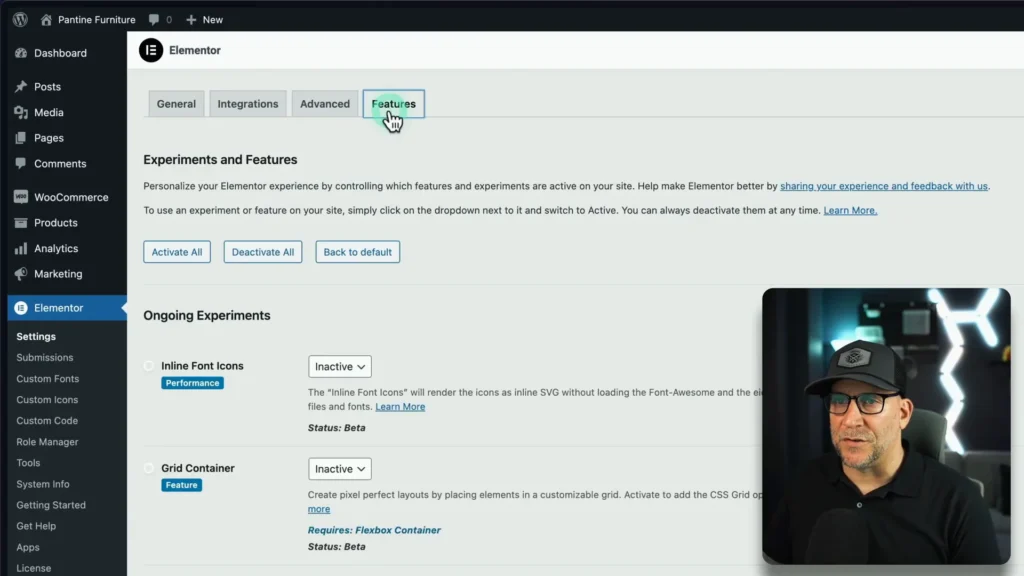Image resolution: width=1024 pixels, height=576 pixels.
Task: Click the home icon beside Pantine Furniture
Action: click(46, 20)
